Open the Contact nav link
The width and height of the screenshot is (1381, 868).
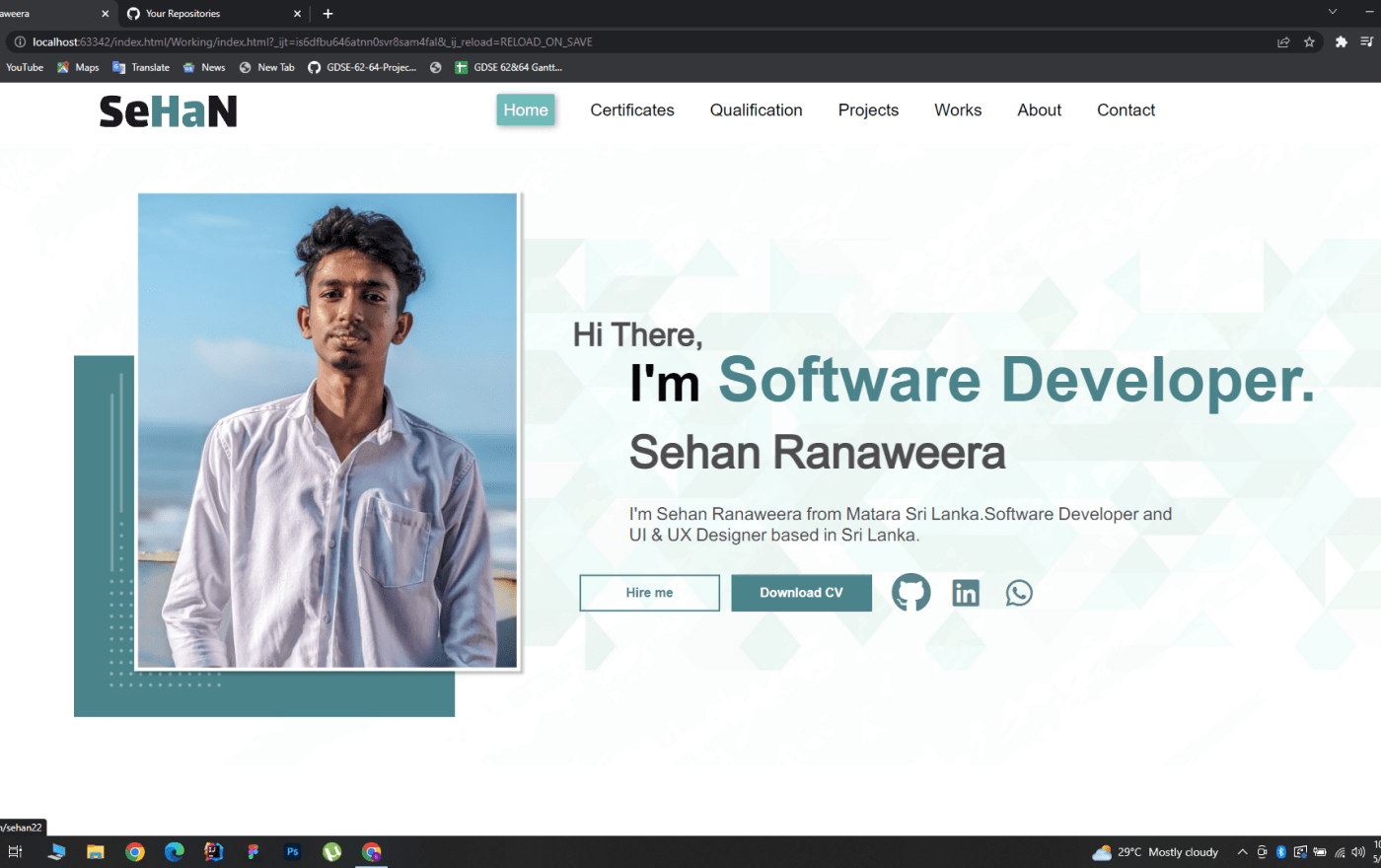[1126, 110]
